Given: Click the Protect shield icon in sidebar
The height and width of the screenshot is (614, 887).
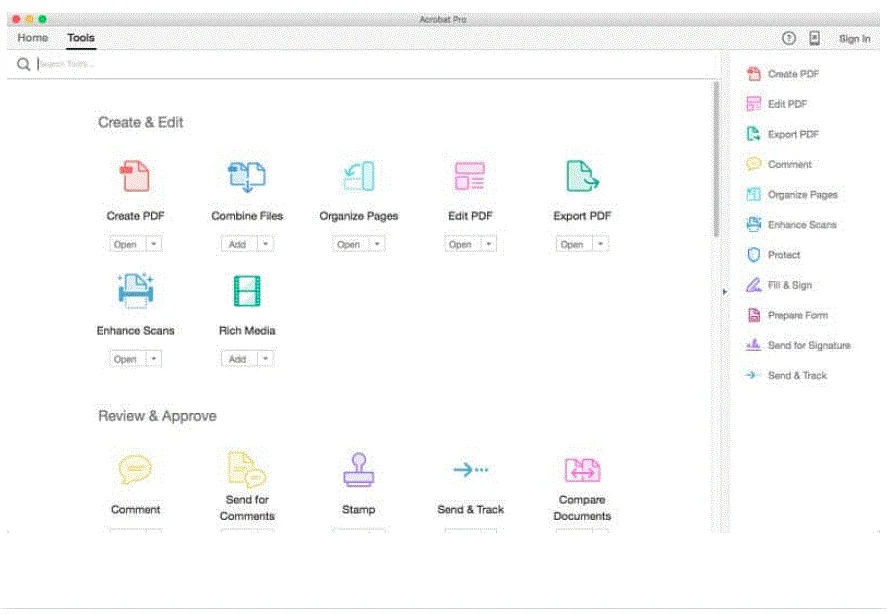Looking at the screenshot, I should coord(753,255).
